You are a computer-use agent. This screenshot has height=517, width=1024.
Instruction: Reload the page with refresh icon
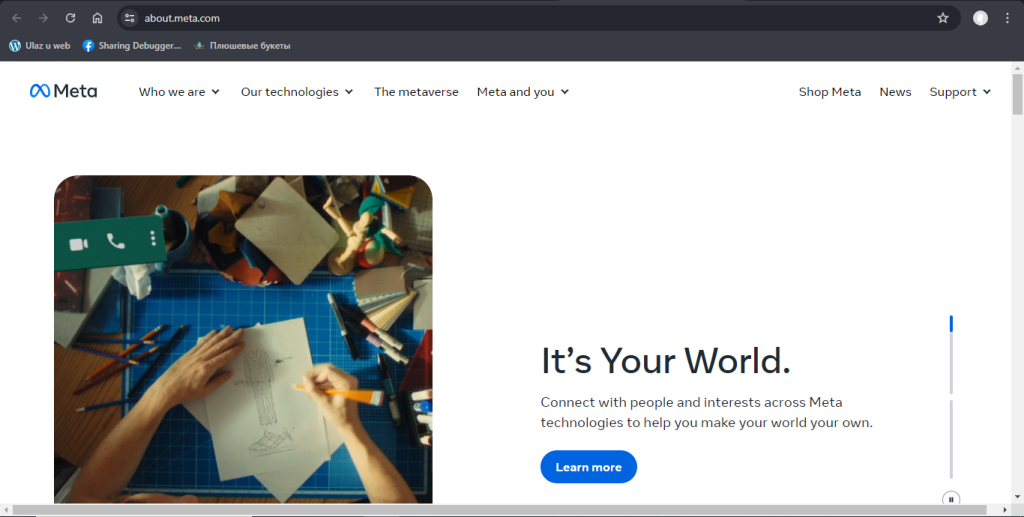(x=70, y=18)
